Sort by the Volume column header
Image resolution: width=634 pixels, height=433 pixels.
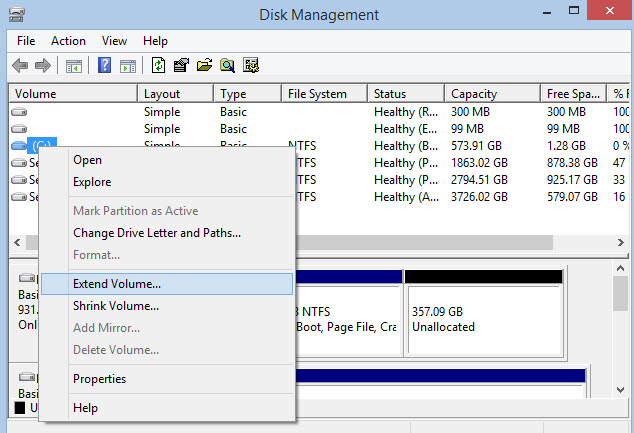click(73, 94)
